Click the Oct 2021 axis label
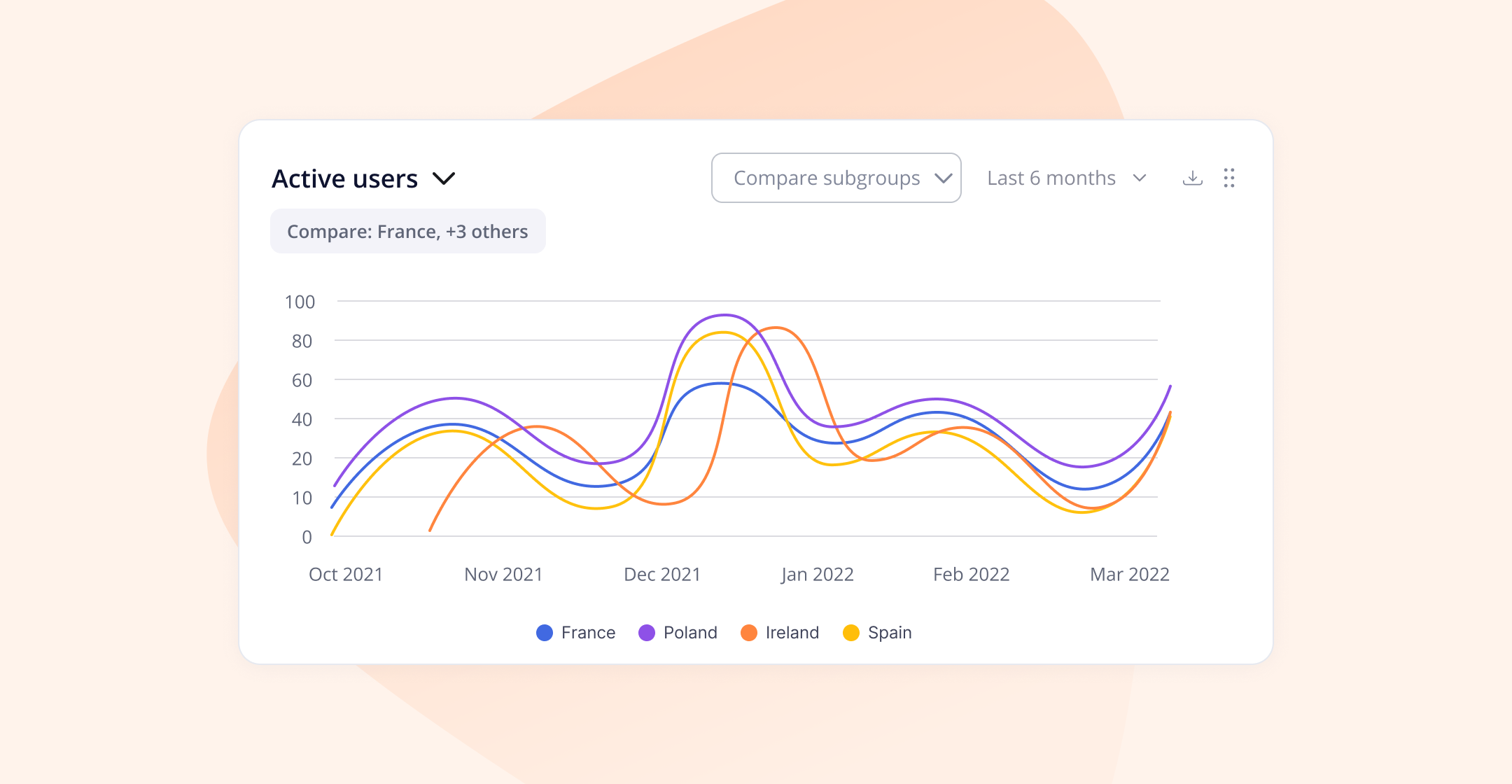Screen dimensions: 1512x784 tap(345, 574)
